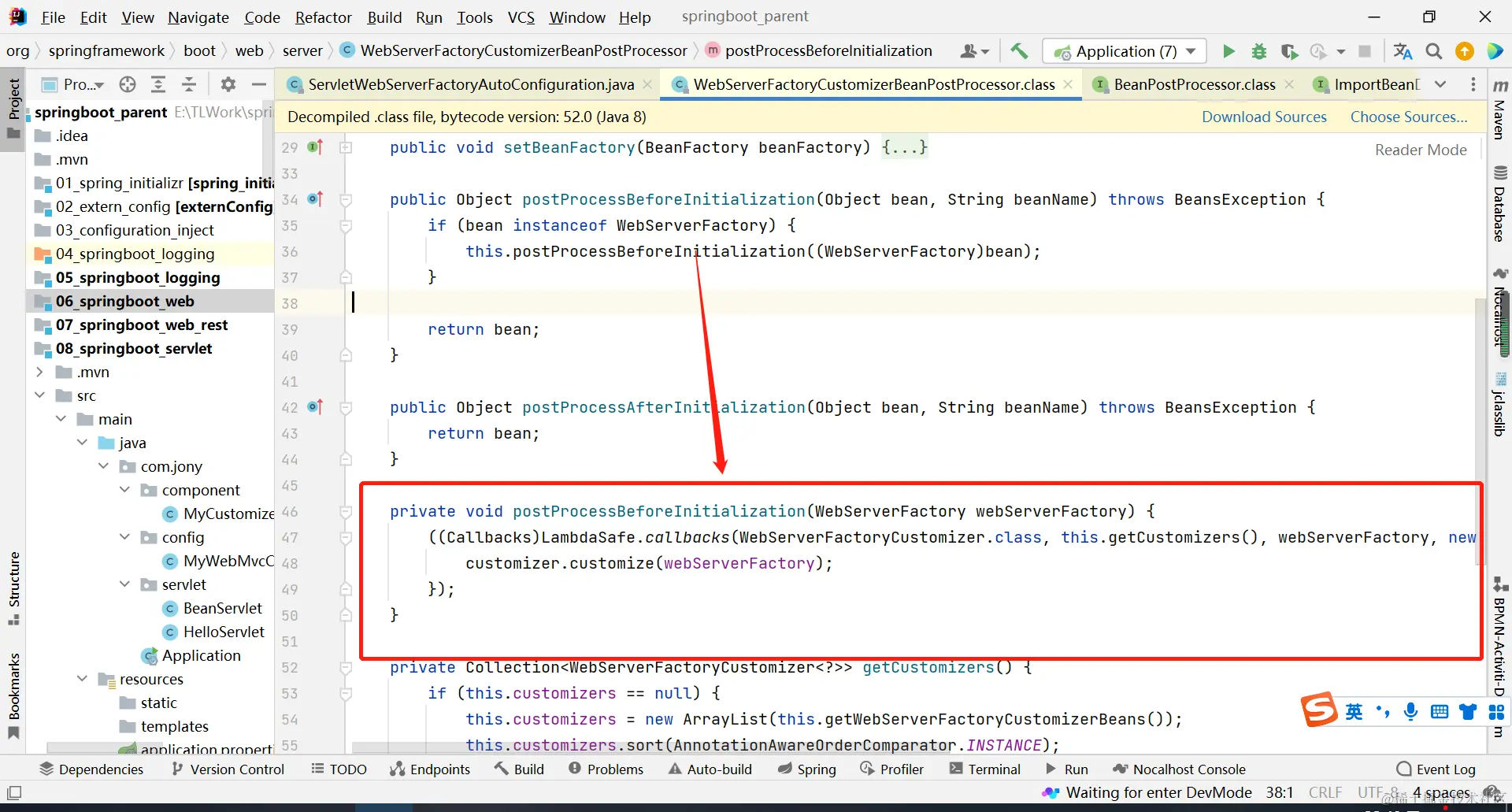Click the gutter marker on line 42
The height and width of the screenshot is (812, 1512).
pos(315,407)
